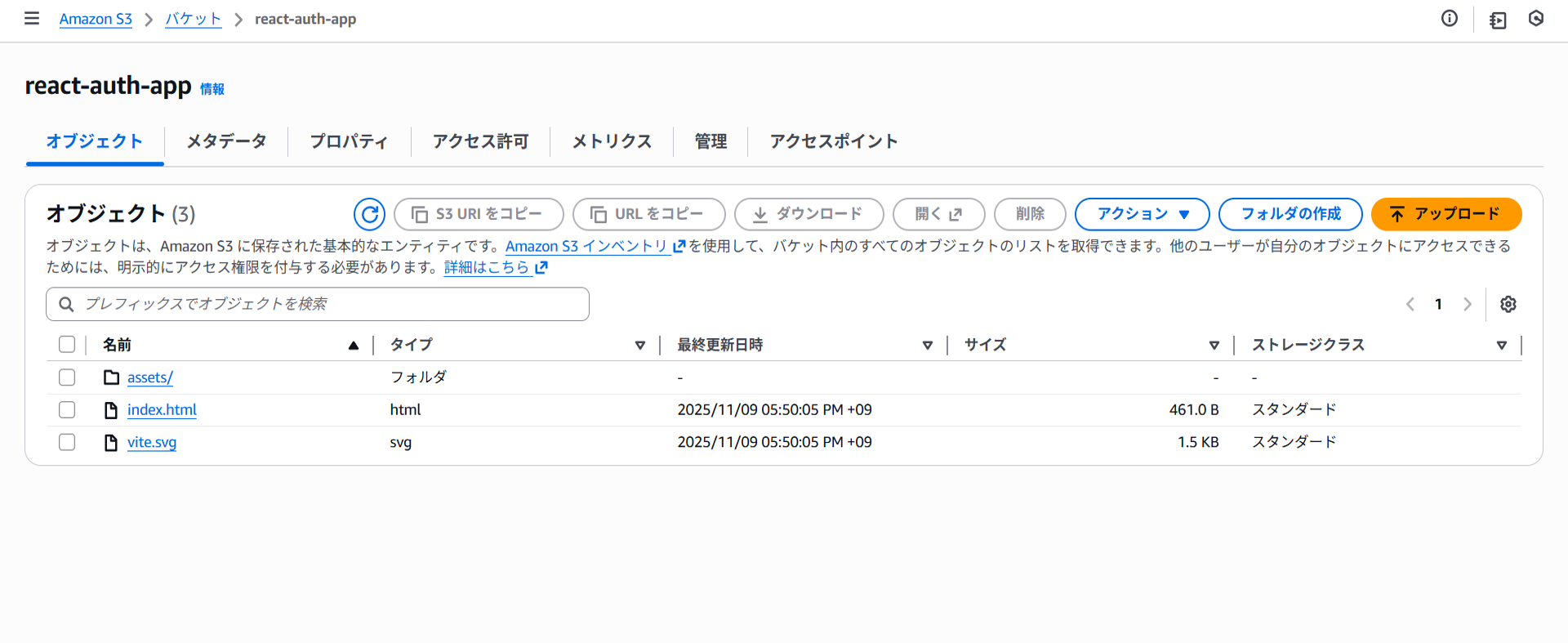Open the タイプ column filter arrow
This screenshot has height=643, width=1568.
click(x=640, y=346)
